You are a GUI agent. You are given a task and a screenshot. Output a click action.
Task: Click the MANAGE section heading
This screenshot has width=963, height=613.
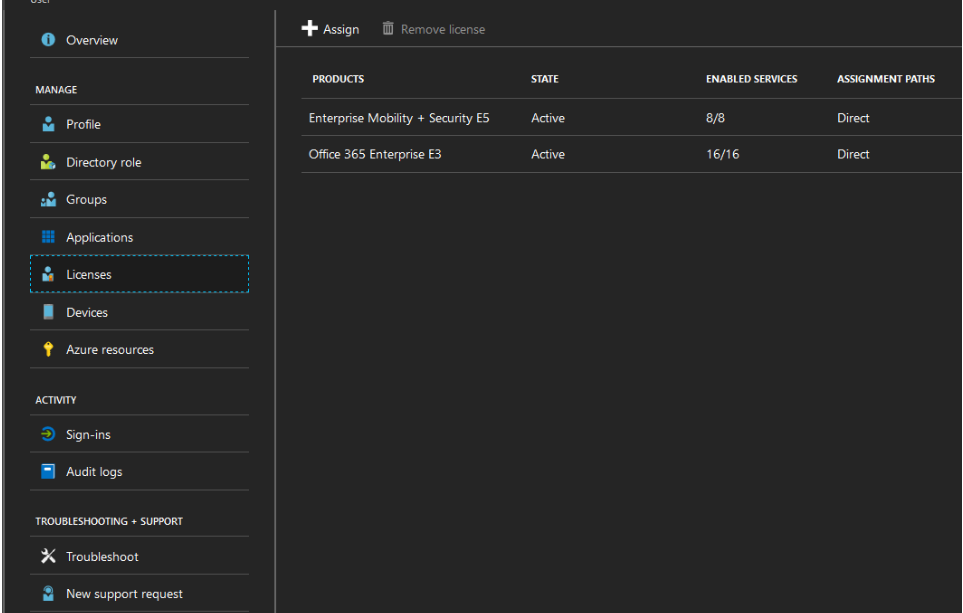56,90
